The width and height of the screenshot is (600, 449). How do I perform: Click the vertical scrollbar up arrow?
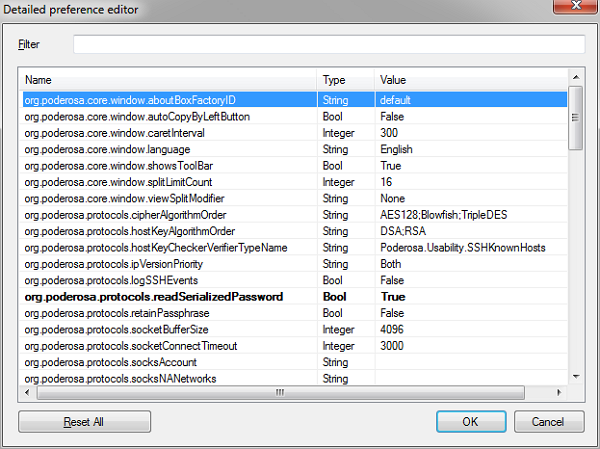[x=576, y=77]
